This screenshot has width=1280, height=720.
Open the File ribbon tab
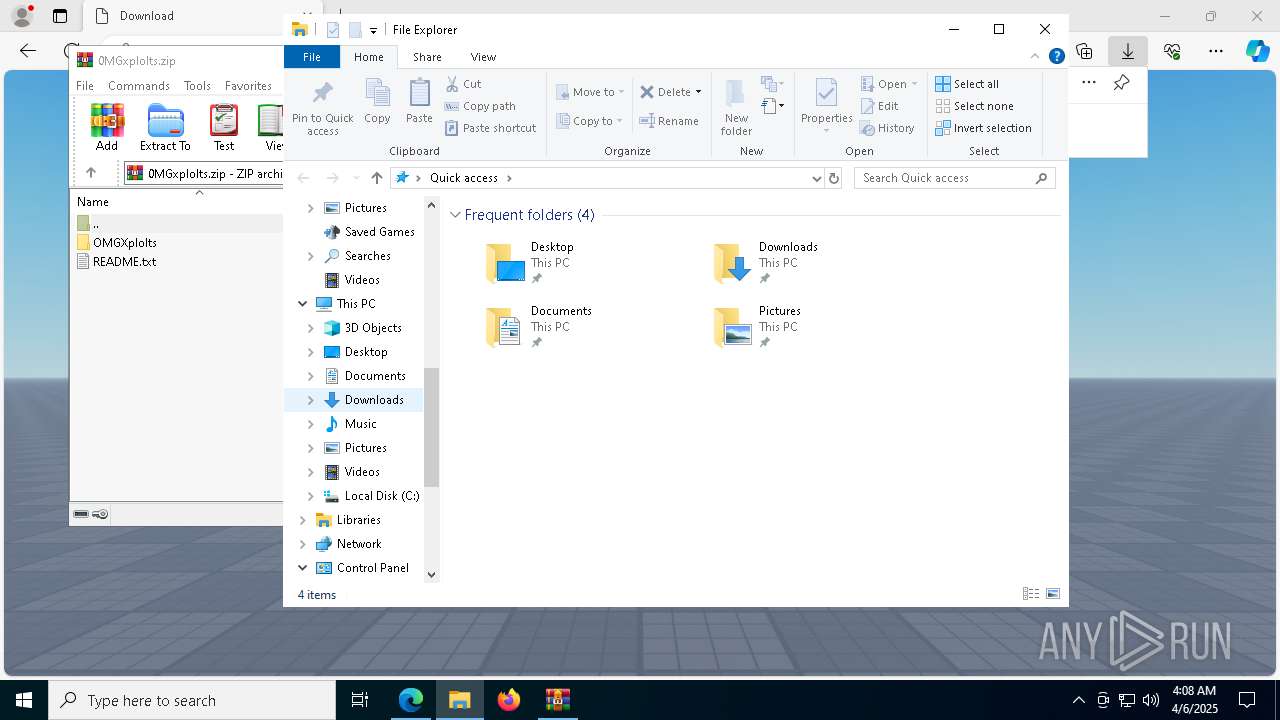click(x=312, y=57)
